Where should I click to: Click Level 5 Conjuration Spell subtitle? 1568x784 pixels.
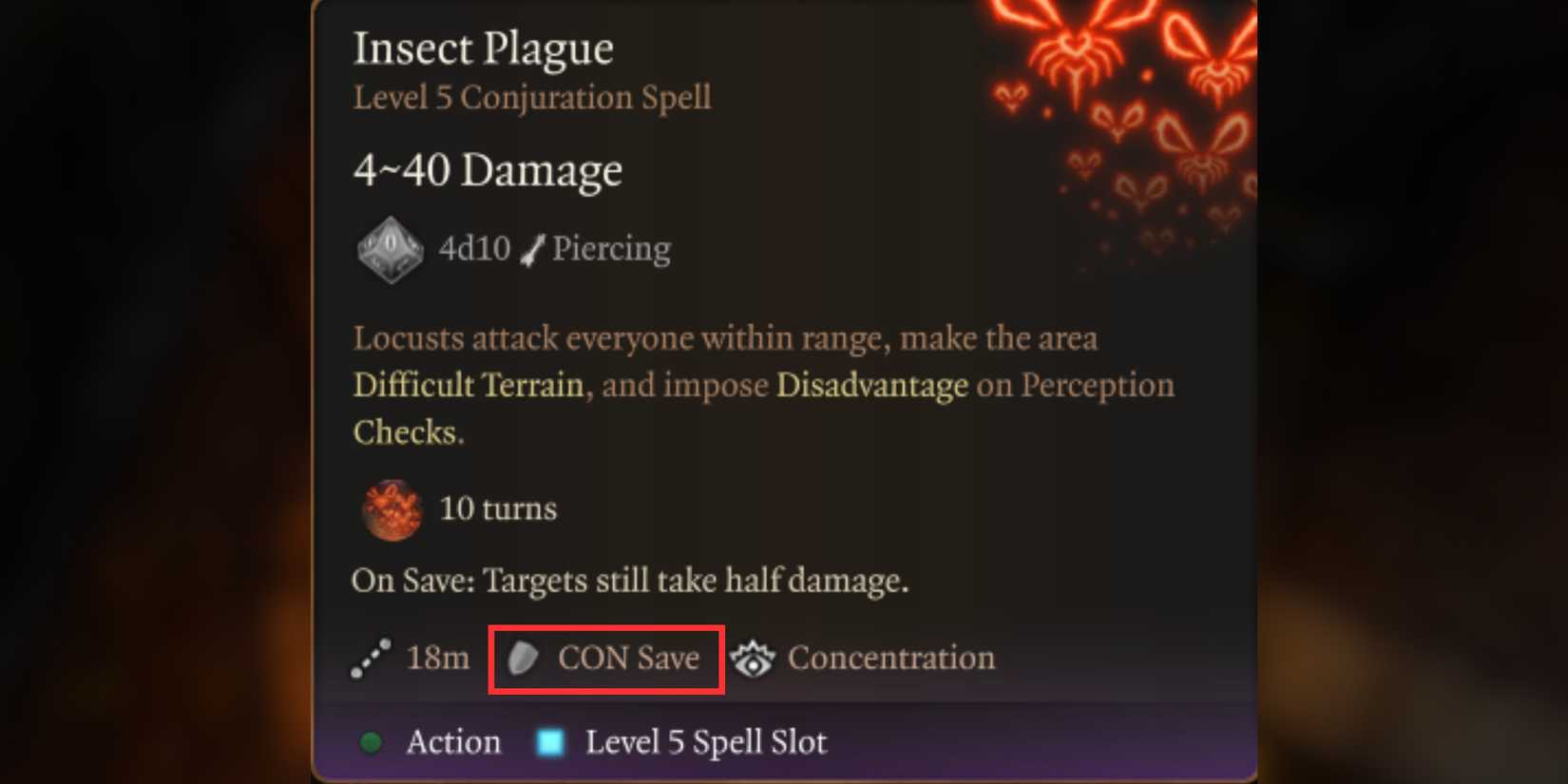532,97
